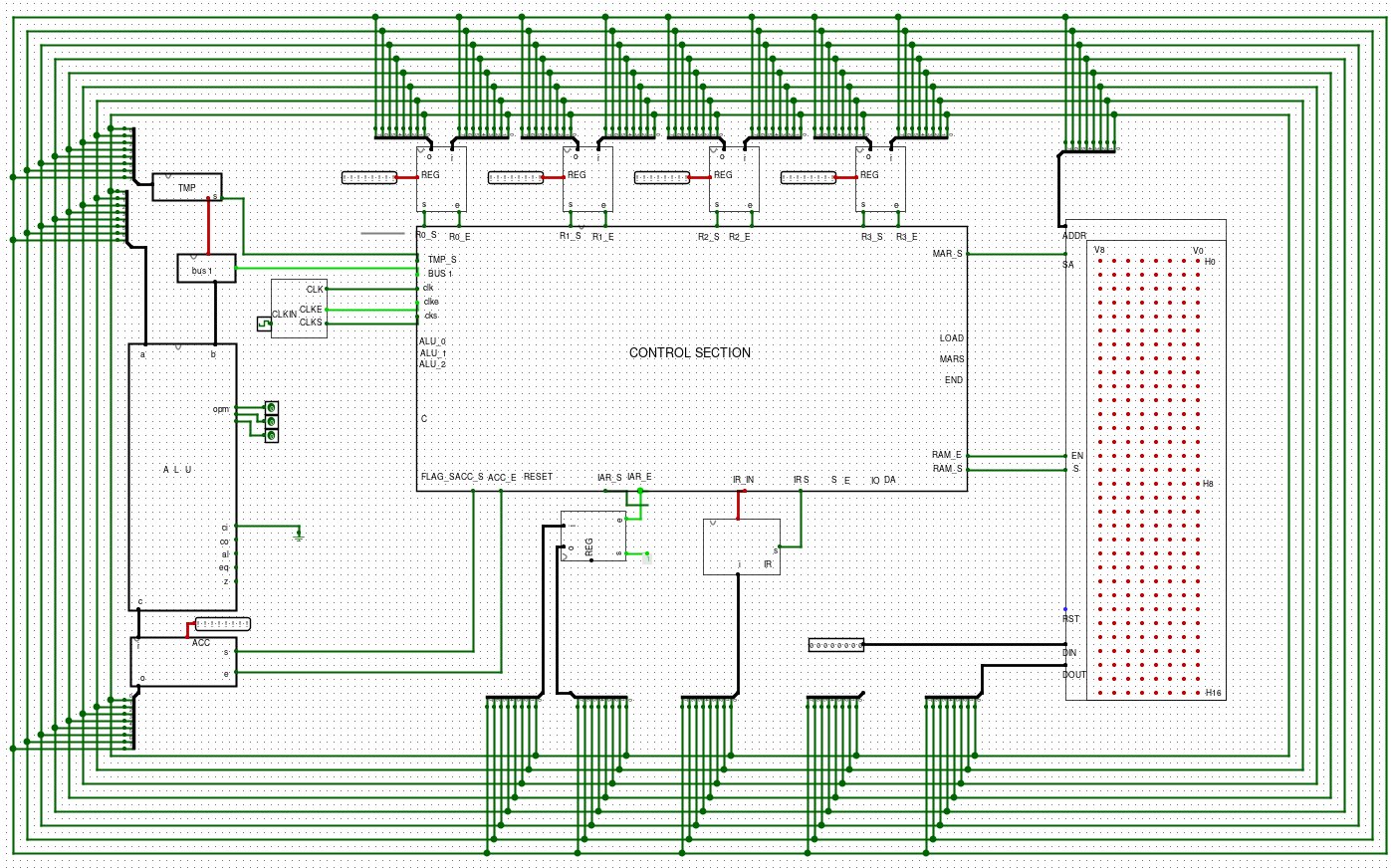This screenshot has width=1391, height=868.
Task: Click the ADDR port label on RAM
Action: coord(1074,236)
